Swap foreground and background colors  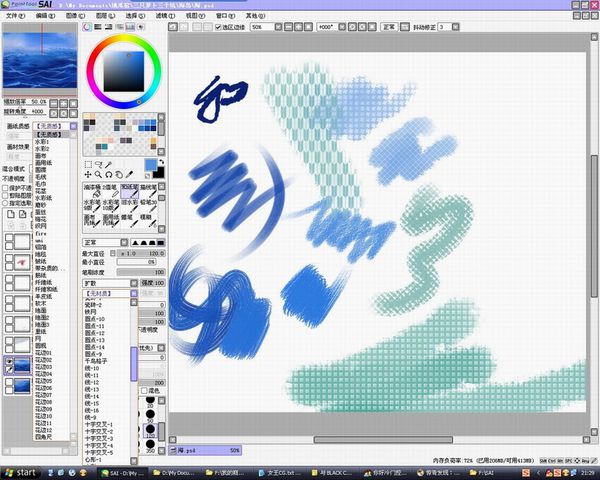(x=161, y=162)
